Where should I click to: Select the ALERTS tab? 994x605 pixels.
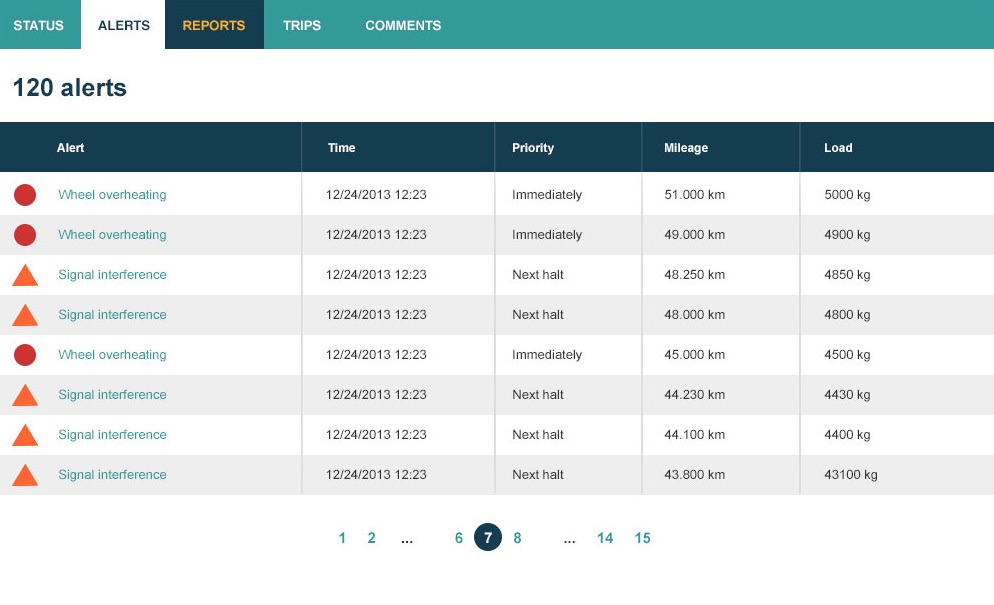[x=124, y=25]
